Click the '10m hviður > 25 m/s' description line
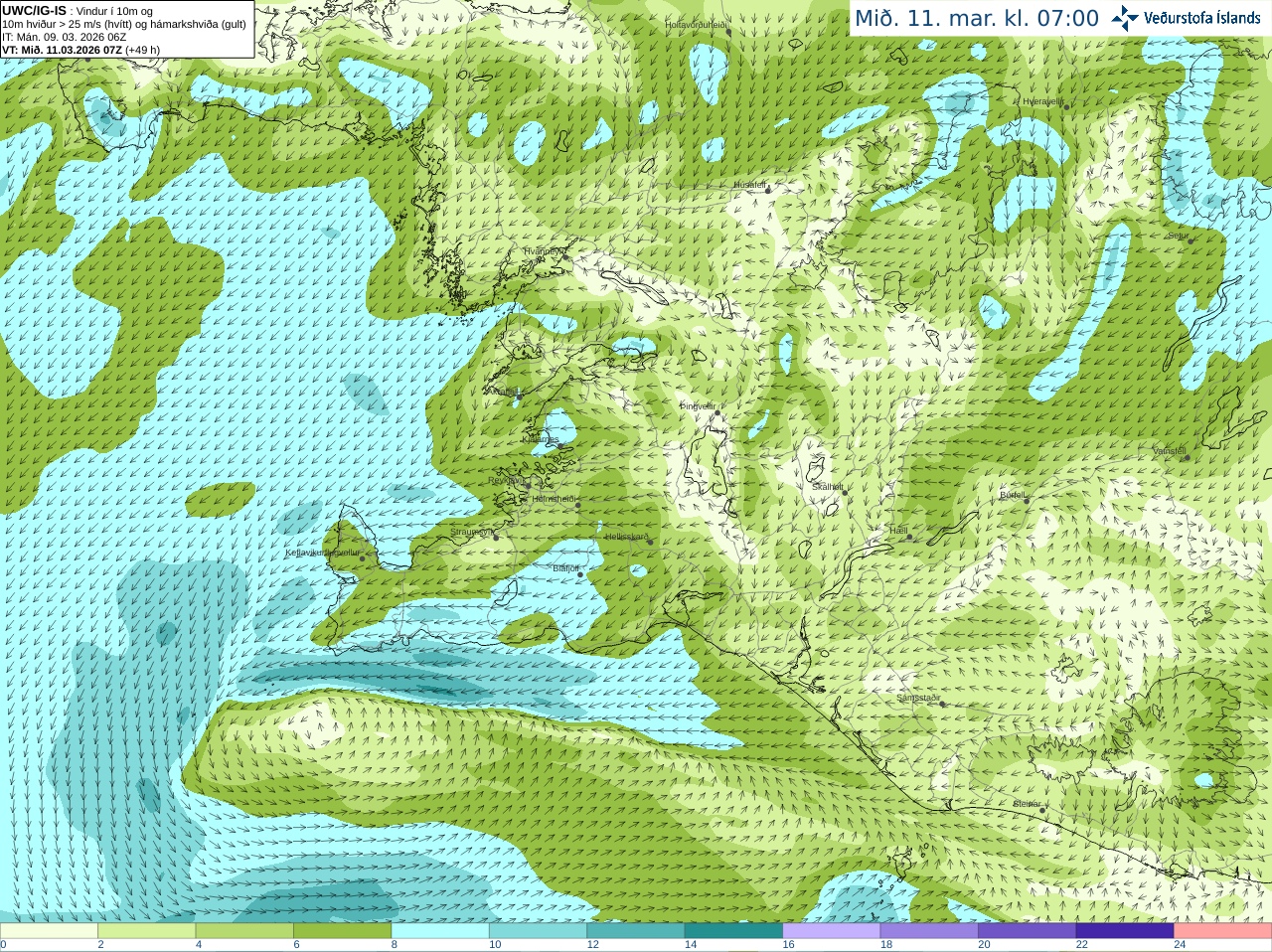1272x952 pixels. 124,24
